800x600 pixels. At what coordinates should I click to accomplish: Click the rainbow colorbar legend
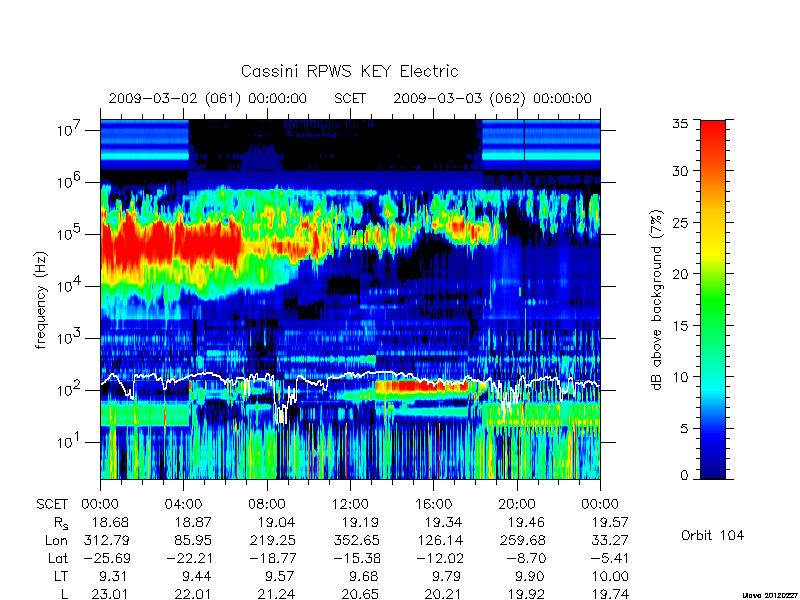[x=713, y=299]
